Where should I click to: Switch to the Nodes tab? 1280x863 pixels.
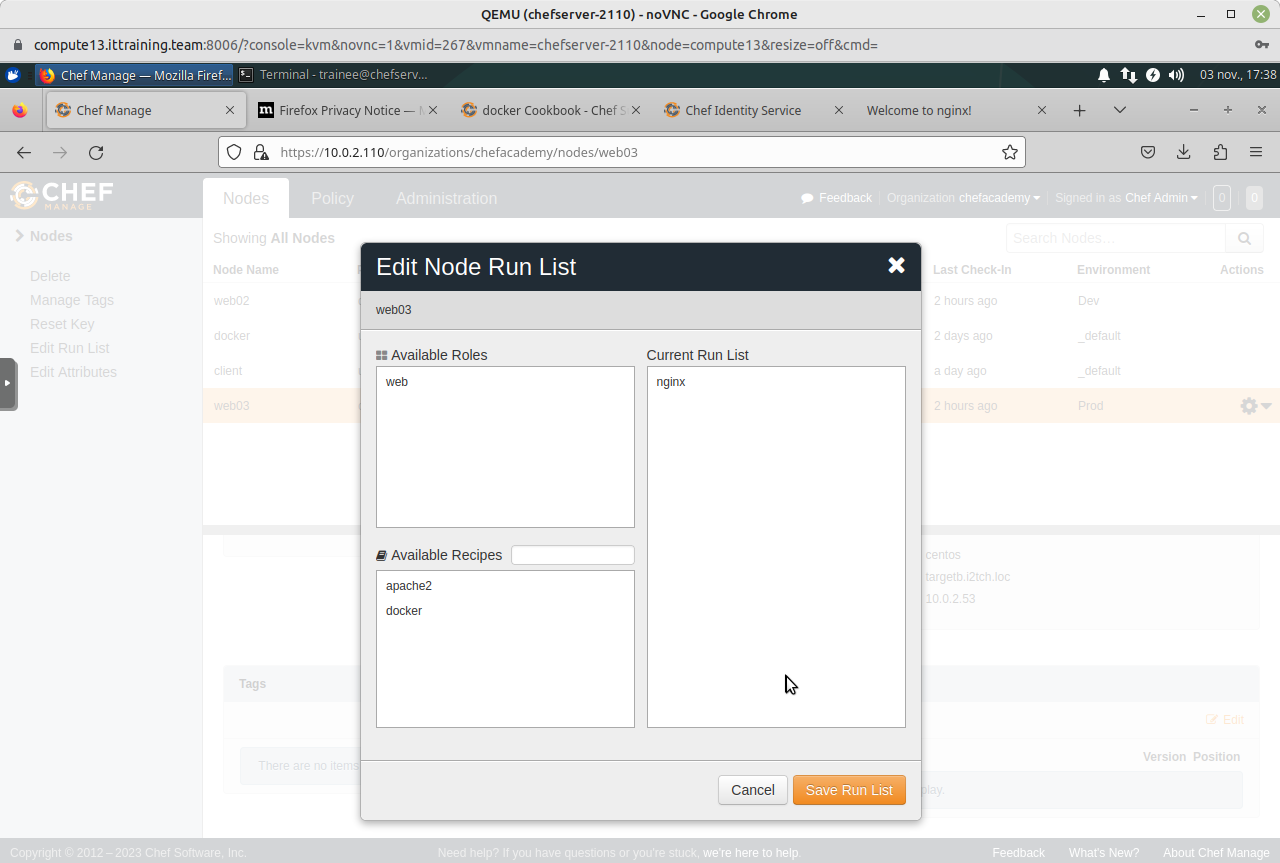pos(246,198)
